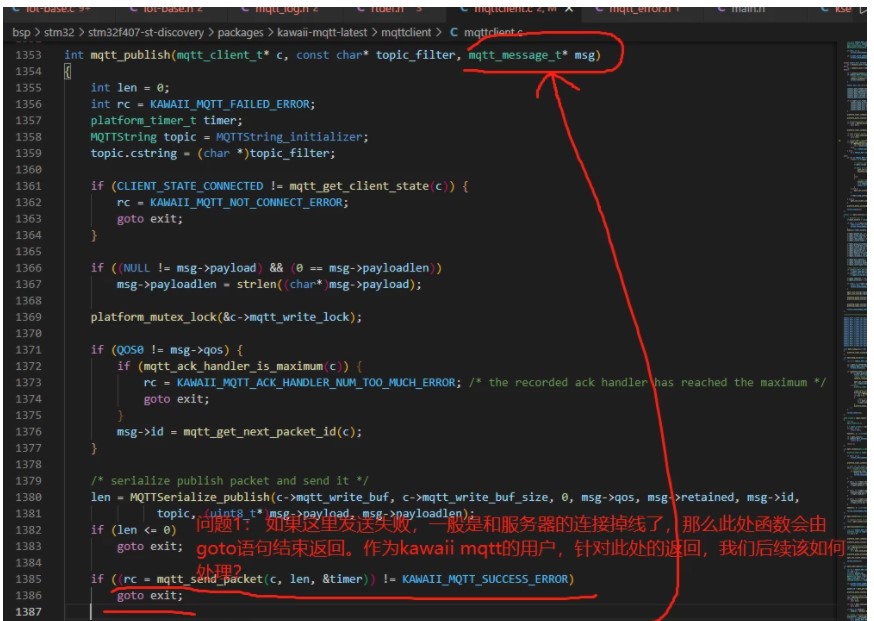Click mqtt_ack_handler_is_maximum on line 1372
Image resolution: width=874 pixels, height=621 pixels.
point(233,366)
